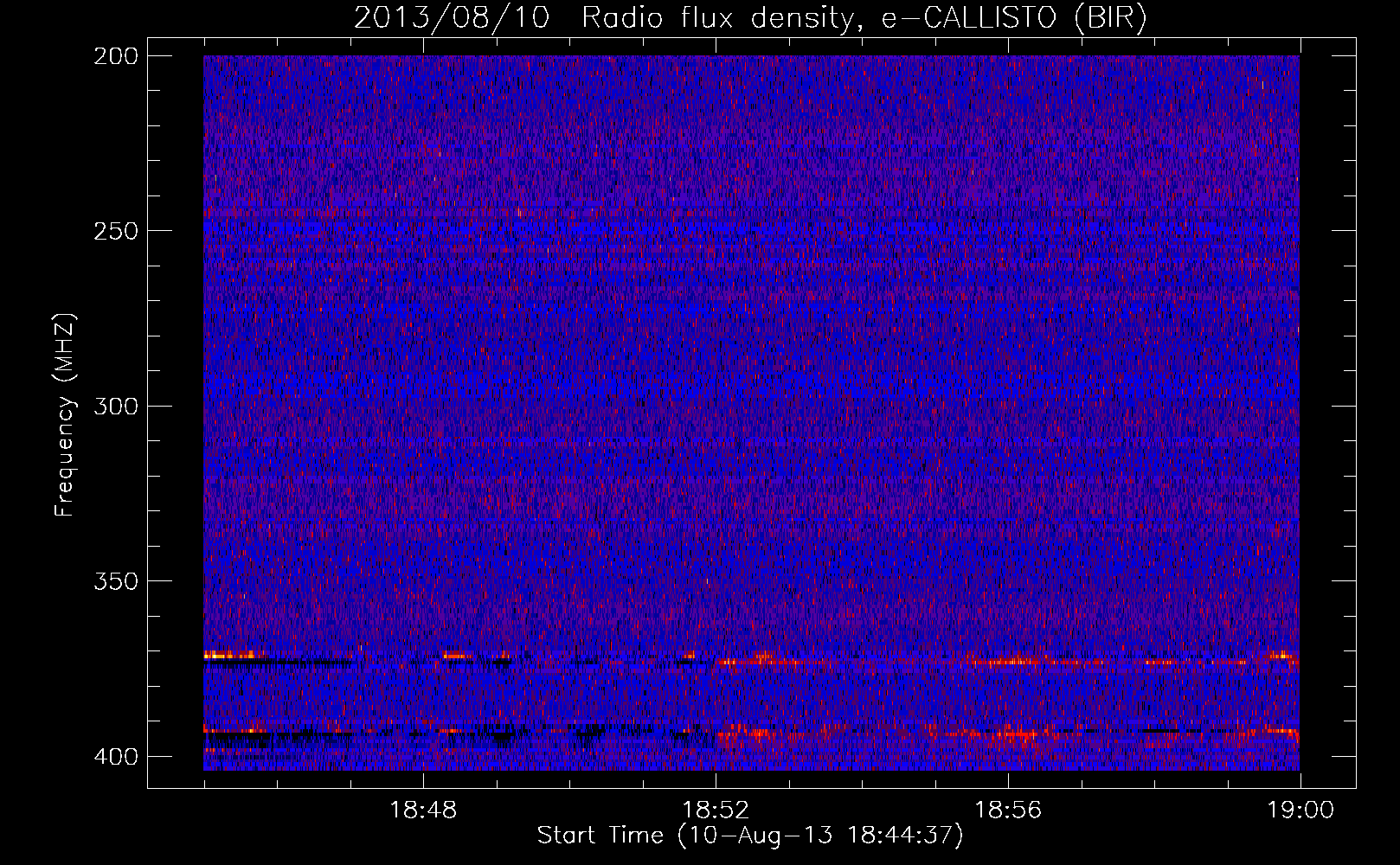Click the 19:00 time tick label
Screen dimensions: 1400x865
[x=1300, y=811]
